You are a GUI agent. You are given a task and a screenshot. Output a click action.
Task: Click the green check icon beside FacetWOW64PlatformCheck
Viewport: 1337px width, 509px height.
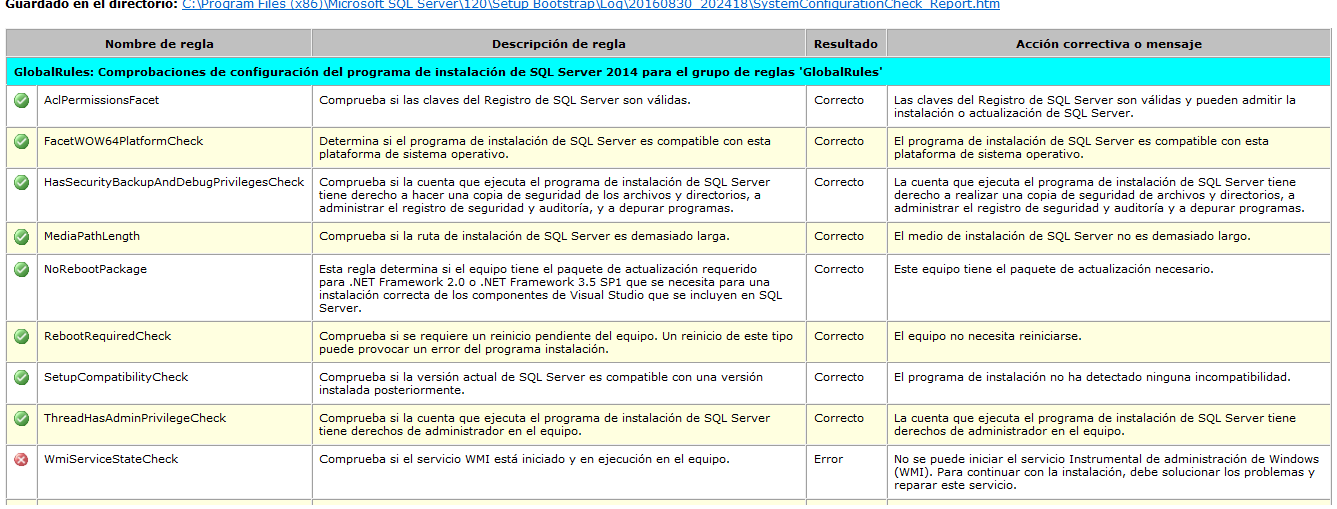21,141
